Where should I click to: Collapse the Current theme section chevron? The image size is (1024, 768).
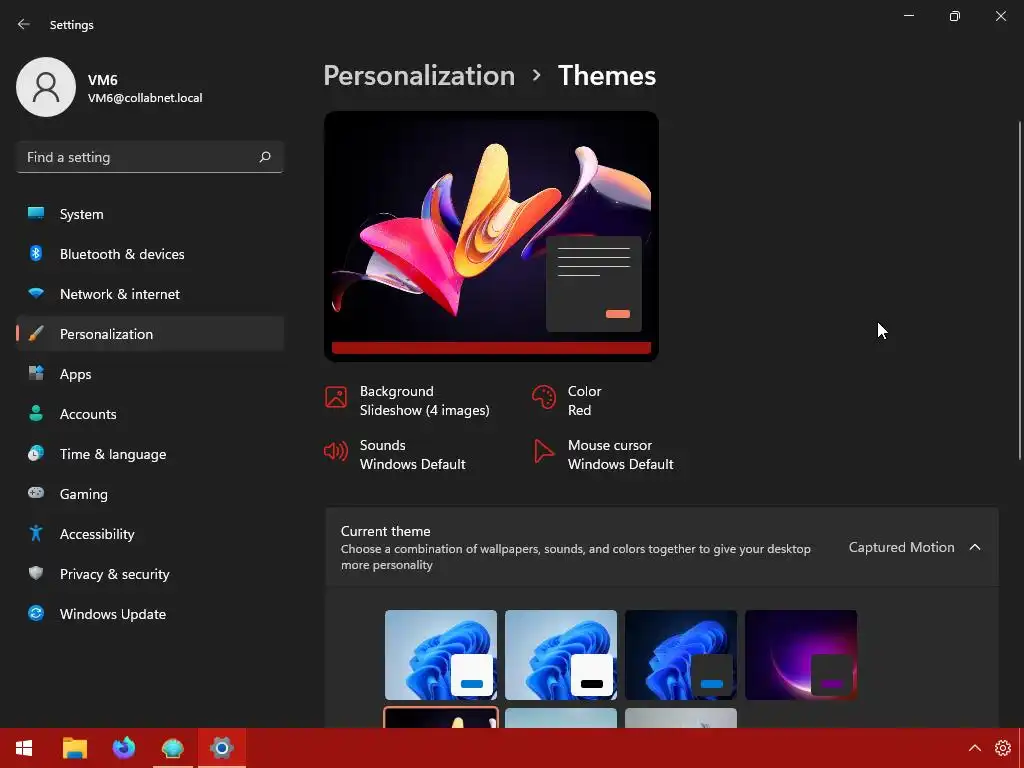[974, 547]
